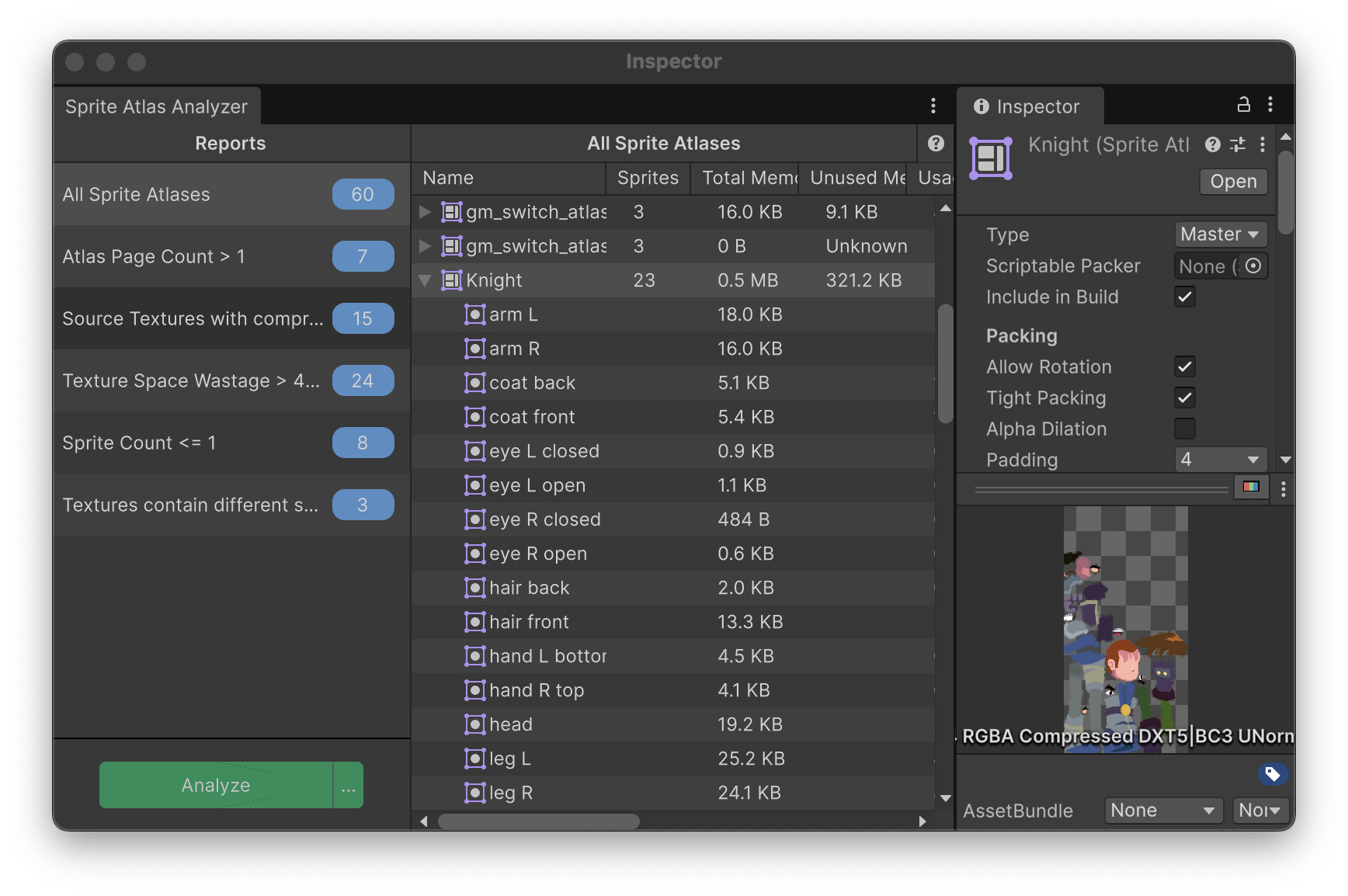Screen dimensions: 1348x896
Task: Collapse the Knight atlas sprite list
Action: pos(424,280)
